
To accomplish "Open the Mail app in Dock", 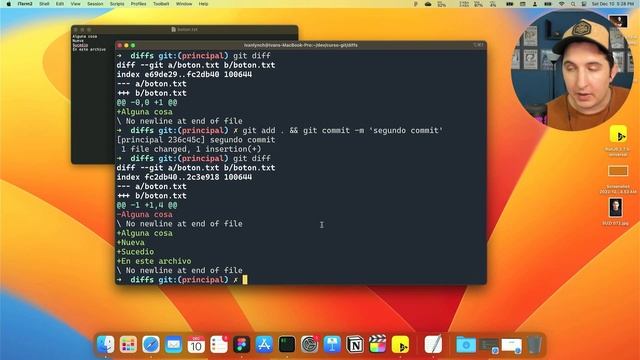I will [x=173, y=345].
